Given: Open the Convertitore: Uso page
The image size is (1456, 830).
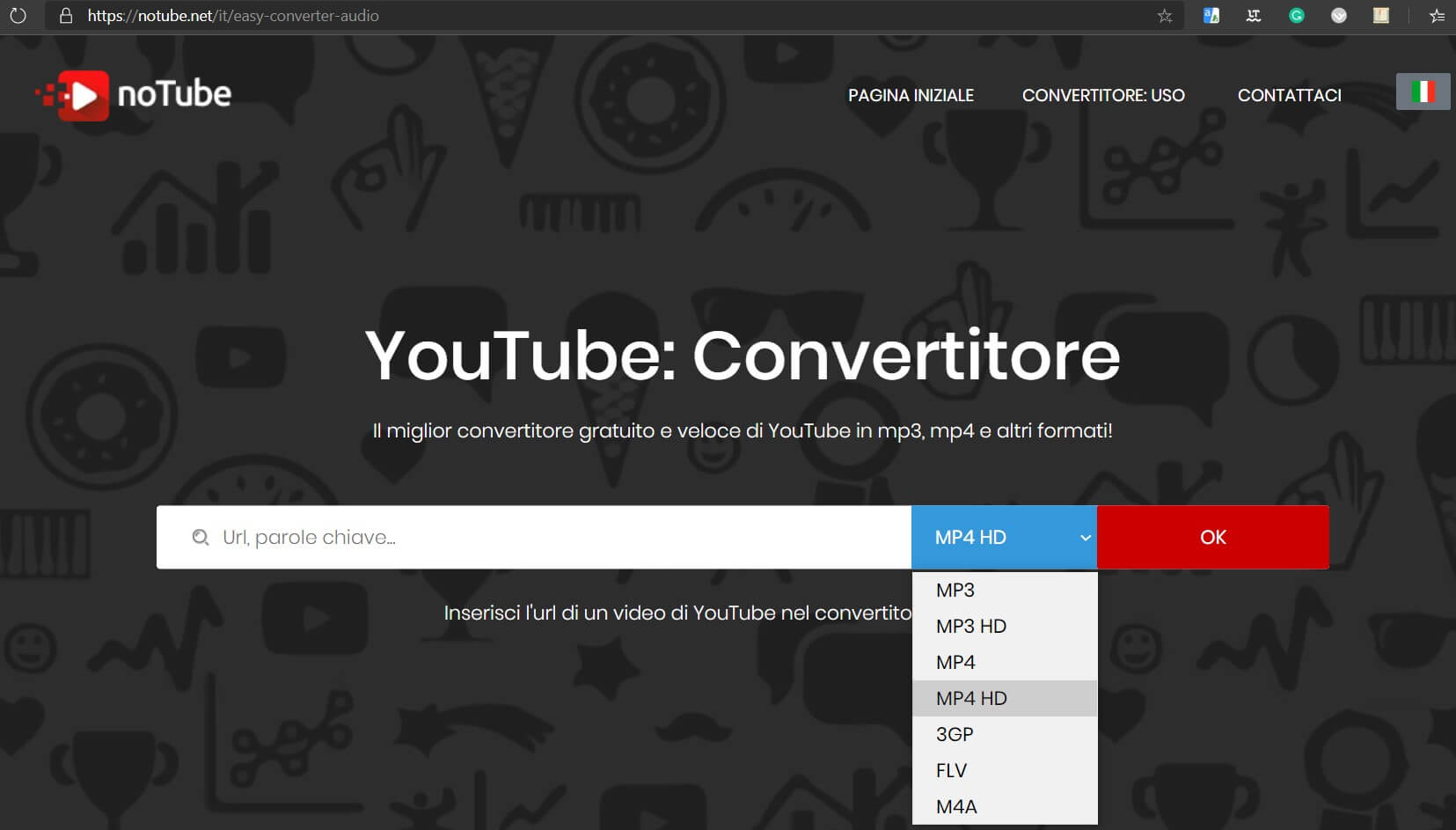Looking at the screenshot, I should [x=1103, y=95].
